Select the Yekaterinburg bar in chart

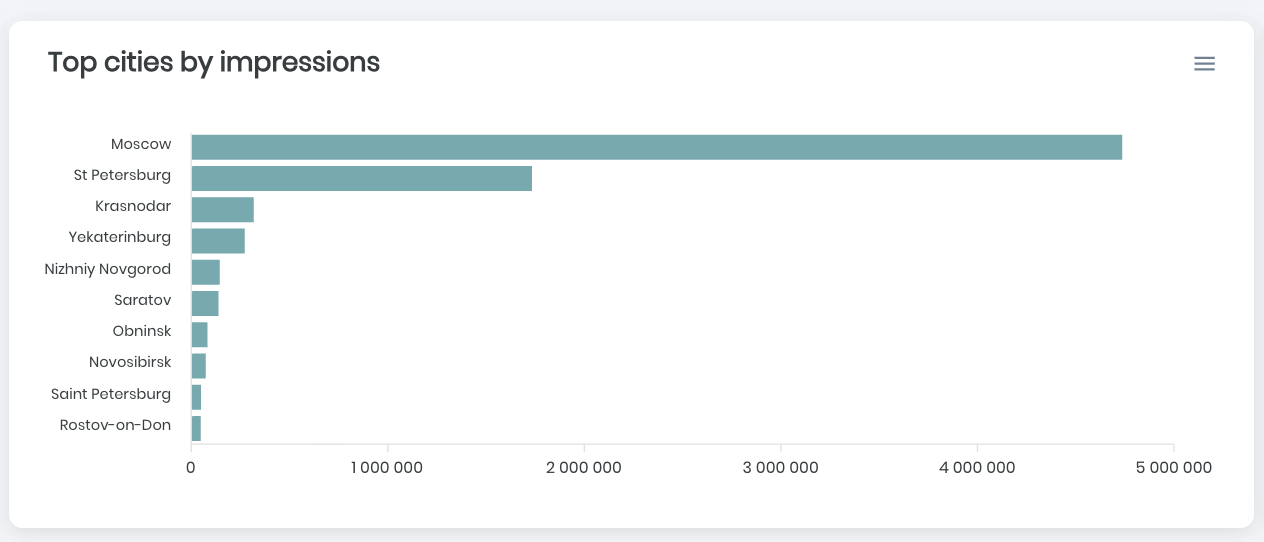click(x=218, y=240)
